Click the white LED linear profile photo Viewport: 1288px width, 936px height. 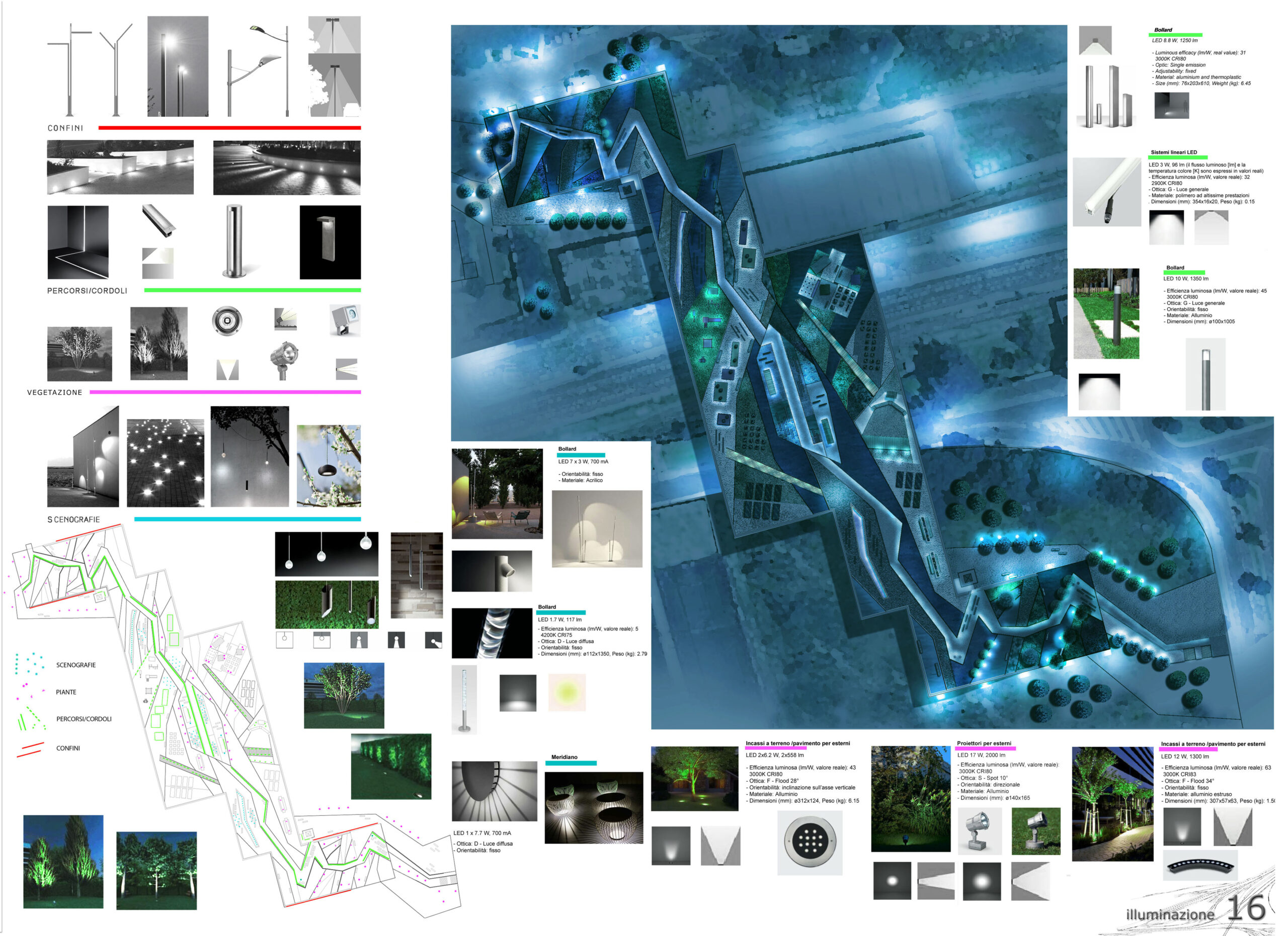pos(1106,192)
